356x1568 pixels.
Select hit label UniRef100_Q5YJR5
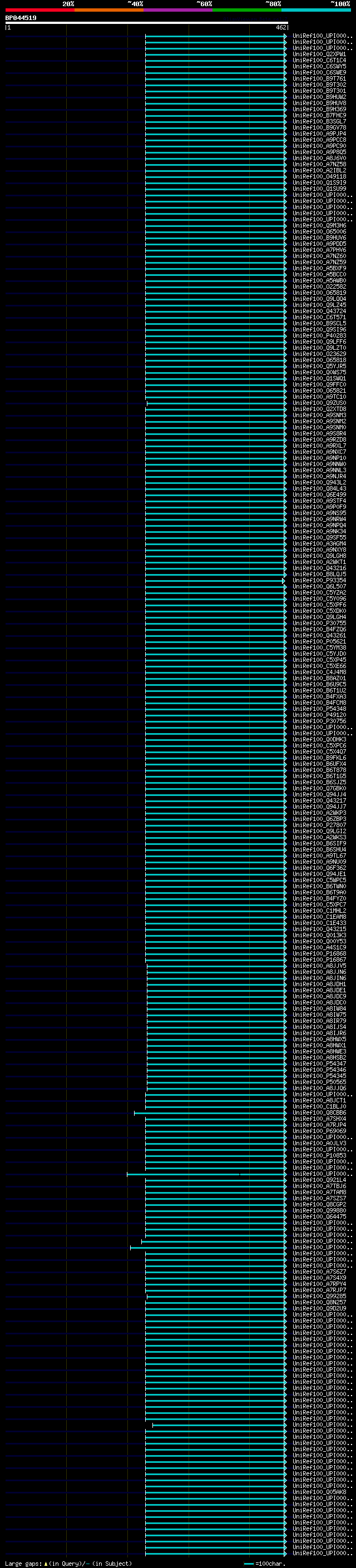(319, 367)
